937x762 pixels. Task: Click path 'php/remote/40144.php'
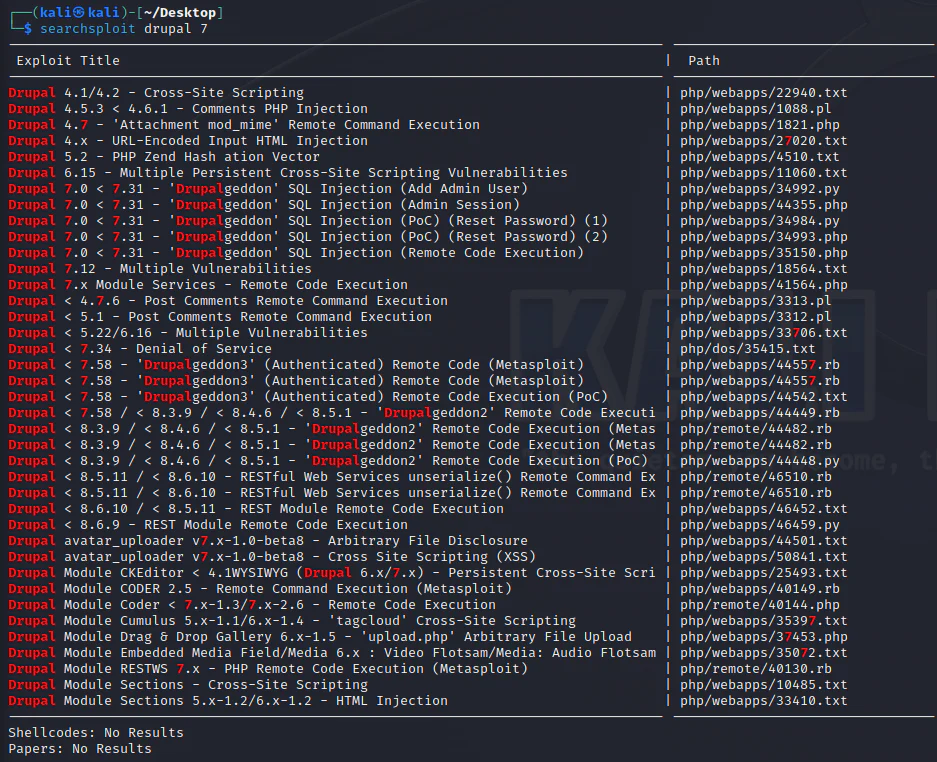(x=760, y=605)
